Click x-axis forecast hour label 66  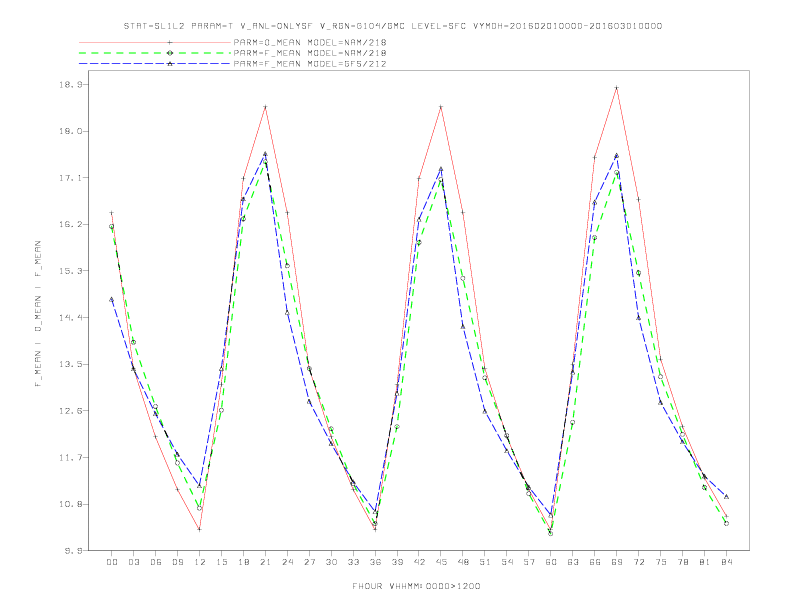pos(595,562)
